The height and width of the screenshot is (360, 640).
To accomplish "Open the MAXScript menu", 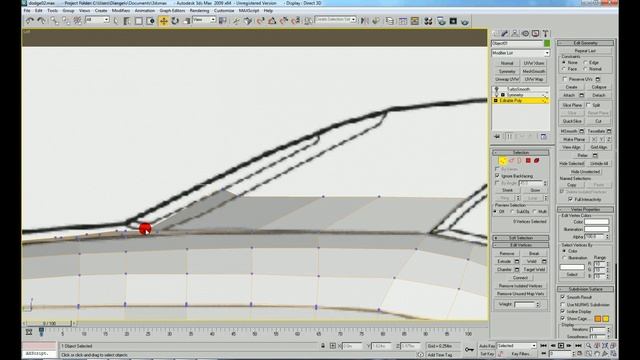I will pyautogui.click(x=249, y=11).
